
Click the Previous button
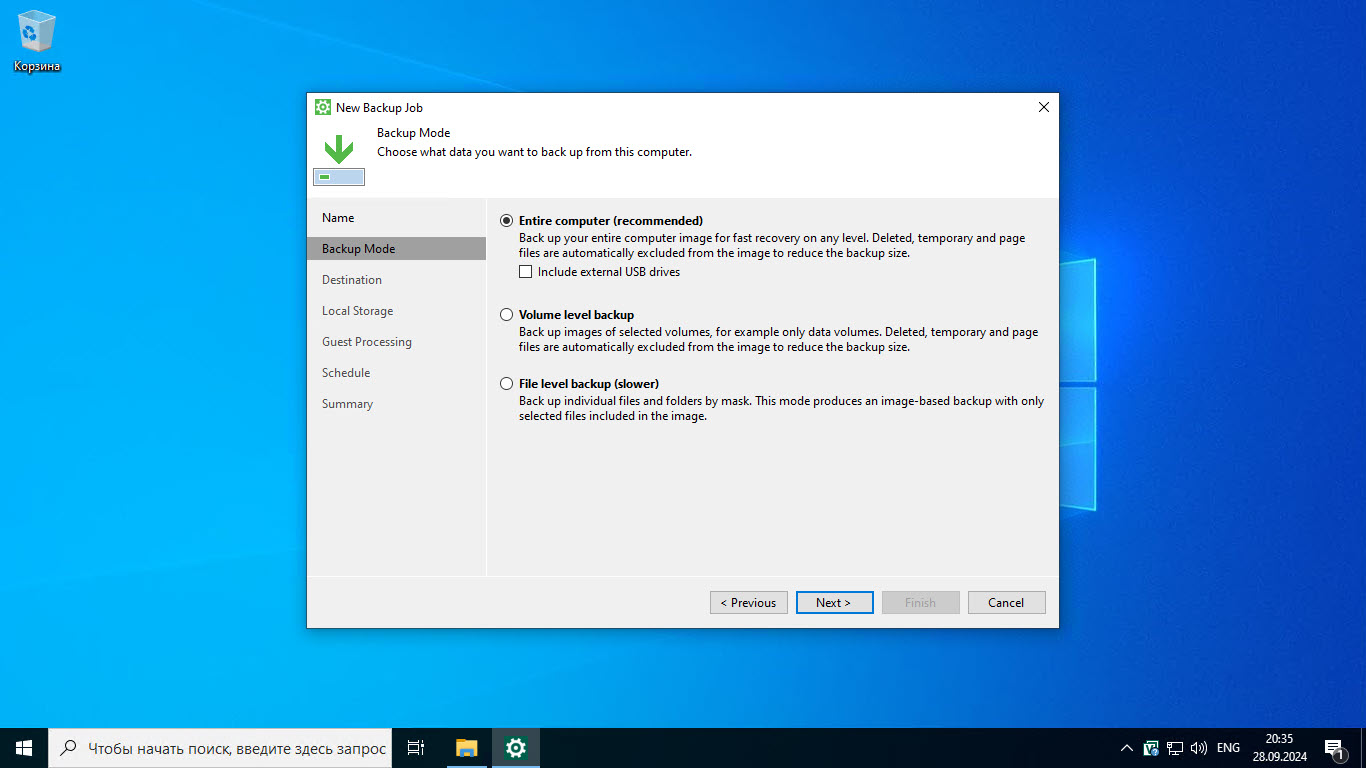click(749, 603)
